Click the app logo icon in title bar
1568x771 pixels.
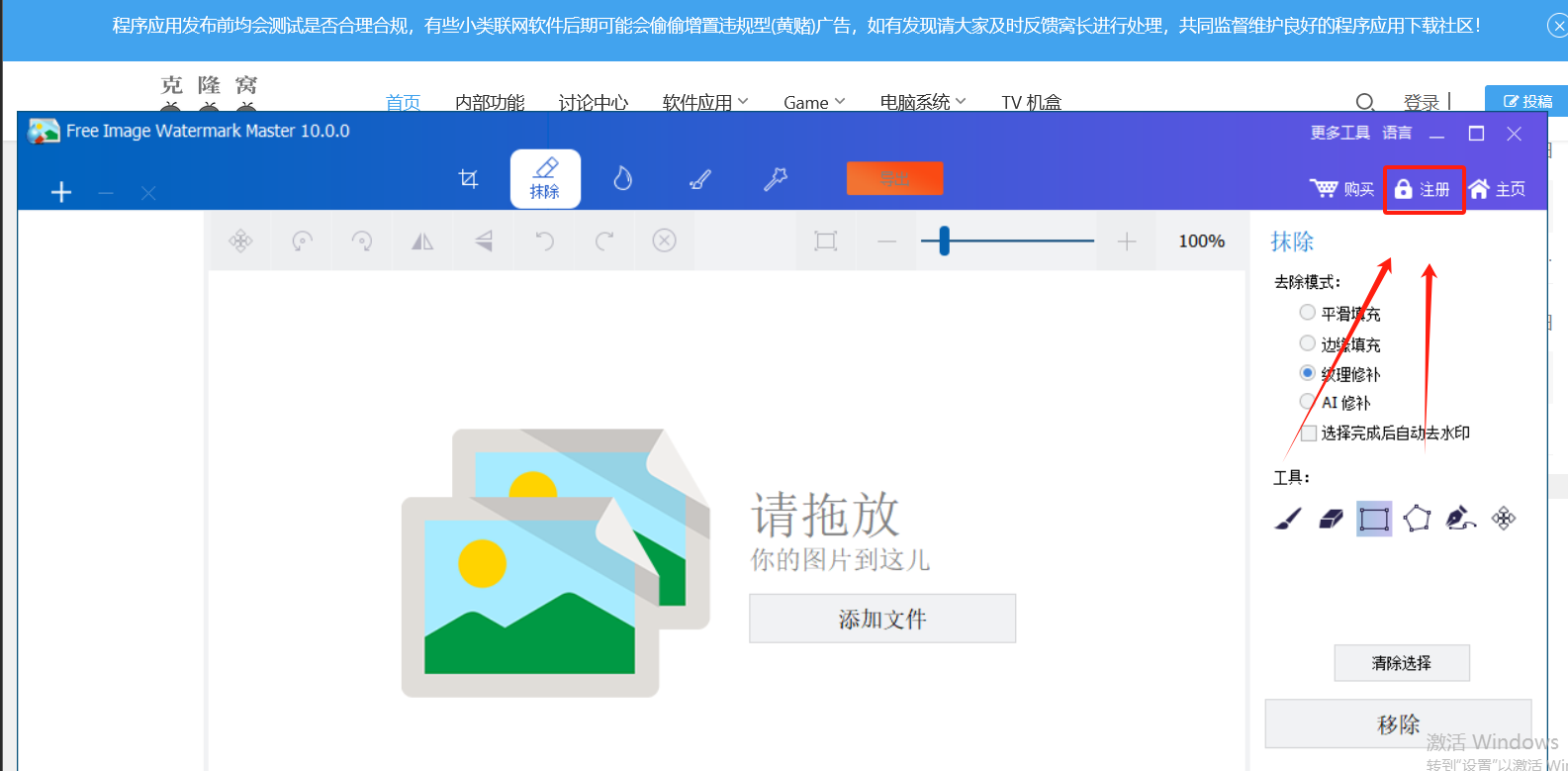[44, 131]
